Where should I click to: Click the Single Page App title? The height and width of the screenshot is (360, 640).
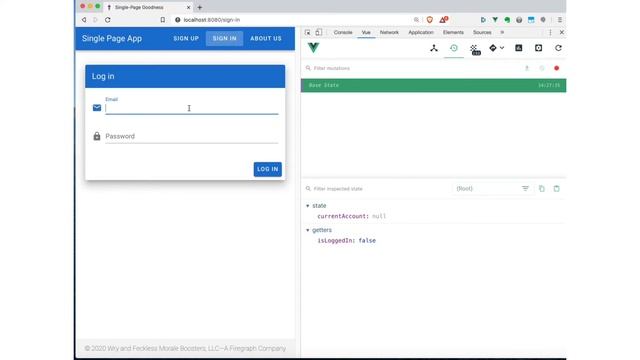click(x=112, y=38)
